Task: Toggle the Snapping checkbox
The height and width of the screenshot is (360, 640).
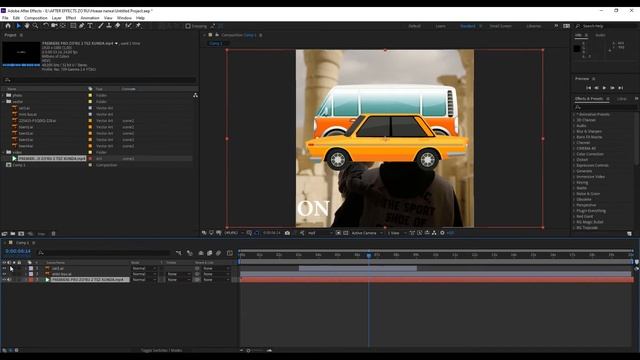Action: tap(188, 26)
